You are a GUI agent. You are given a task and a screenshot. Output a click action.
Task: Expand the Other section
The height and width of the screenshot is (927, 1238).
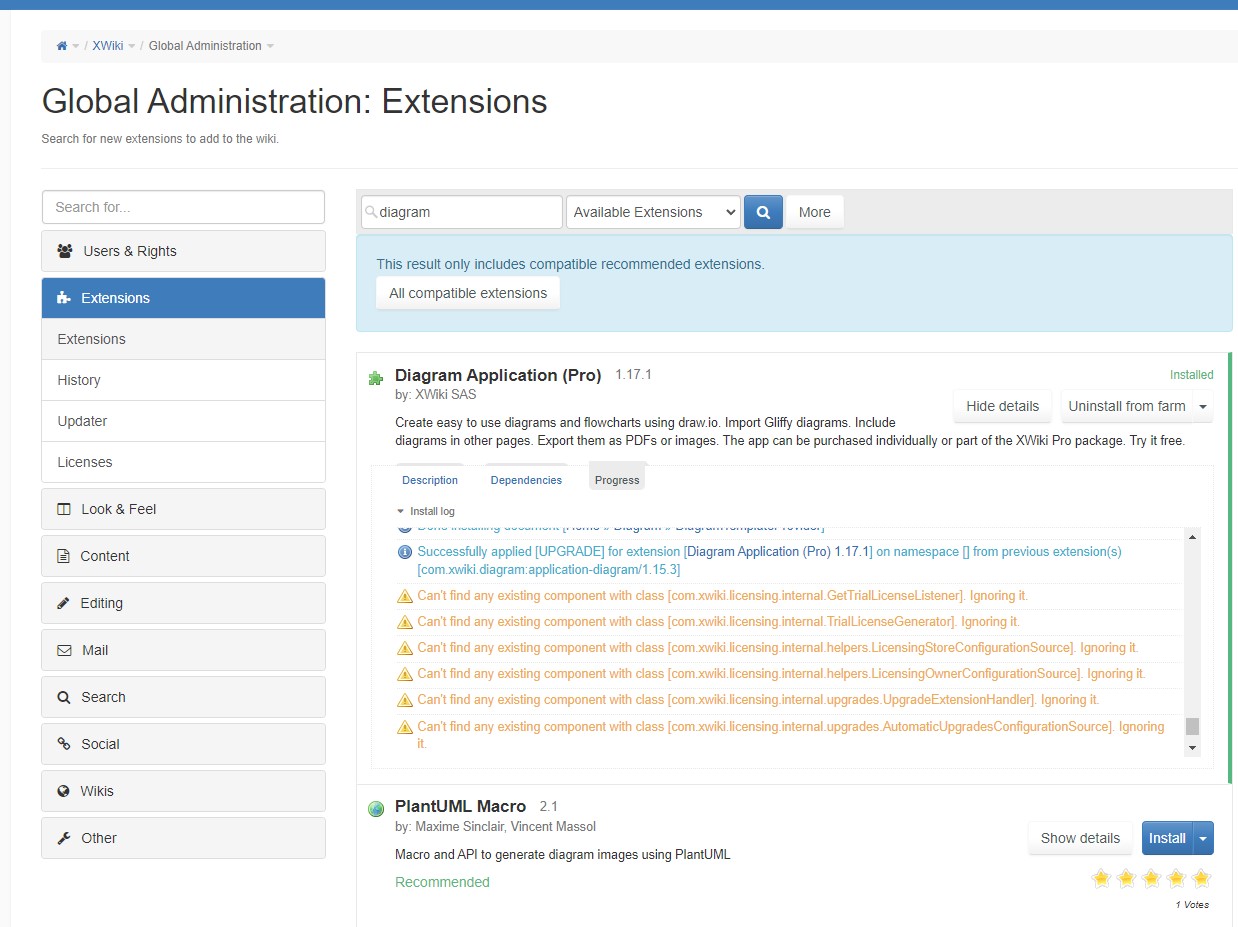[183, 838]
